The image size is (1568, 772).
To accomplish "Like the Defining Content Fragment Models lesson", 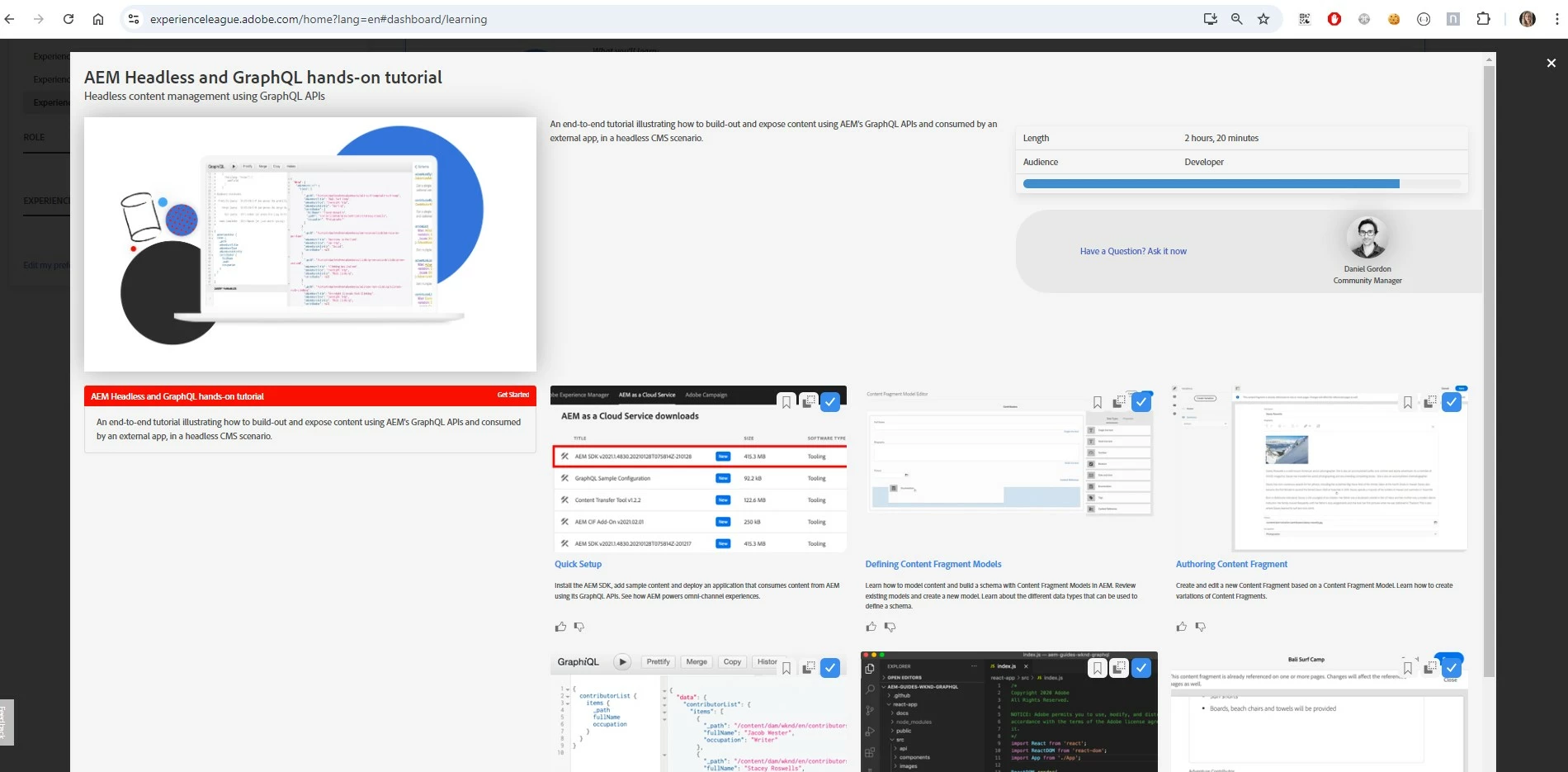I will point(871,627).
